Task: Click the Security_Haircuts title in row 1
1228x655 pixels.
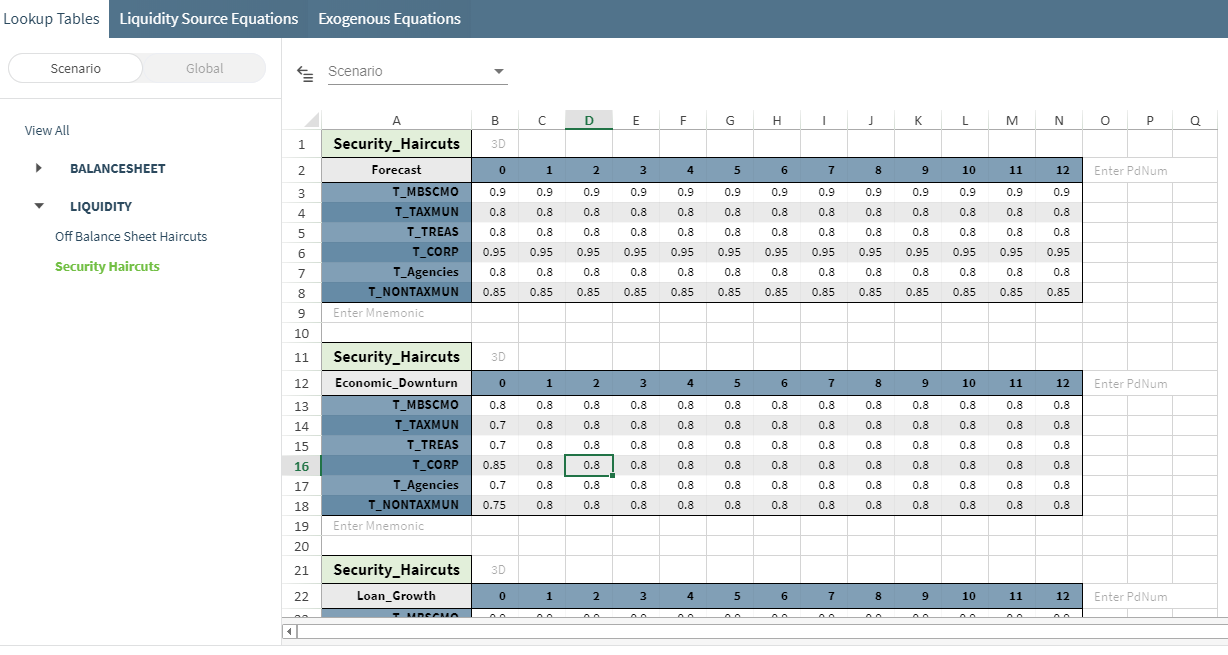Action: (x=396, y=144)
